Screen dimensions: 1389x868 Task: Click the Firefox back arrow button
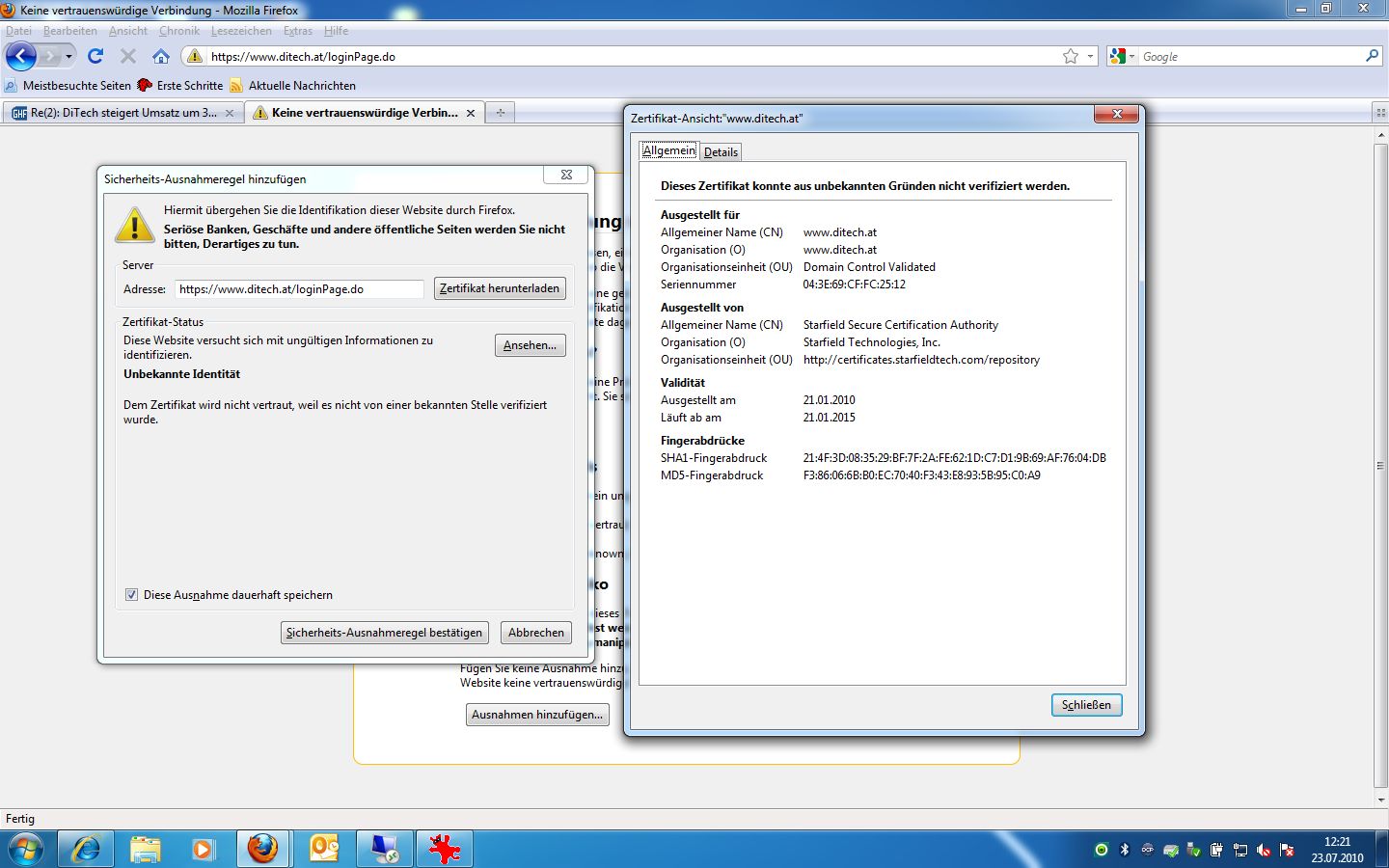(x=20, y=56)
